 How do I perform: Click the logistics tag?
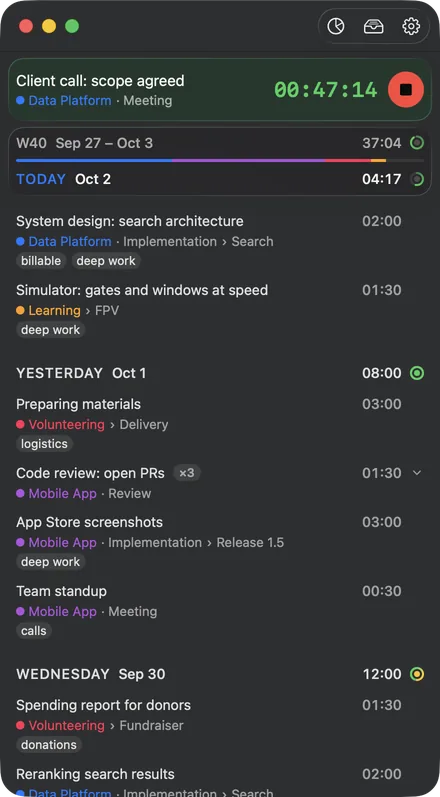[44, 444]
